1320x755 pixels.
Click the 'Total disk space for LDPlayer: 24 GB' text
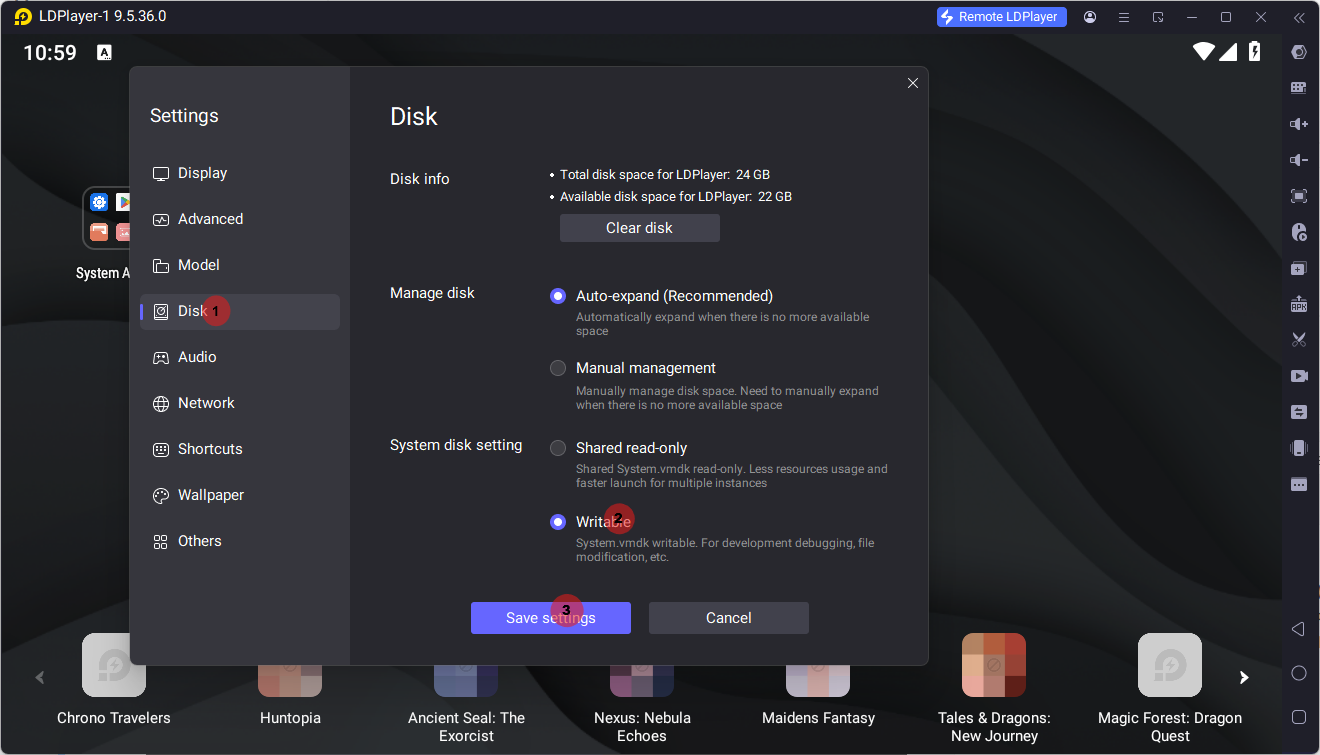tap(665, 174)
